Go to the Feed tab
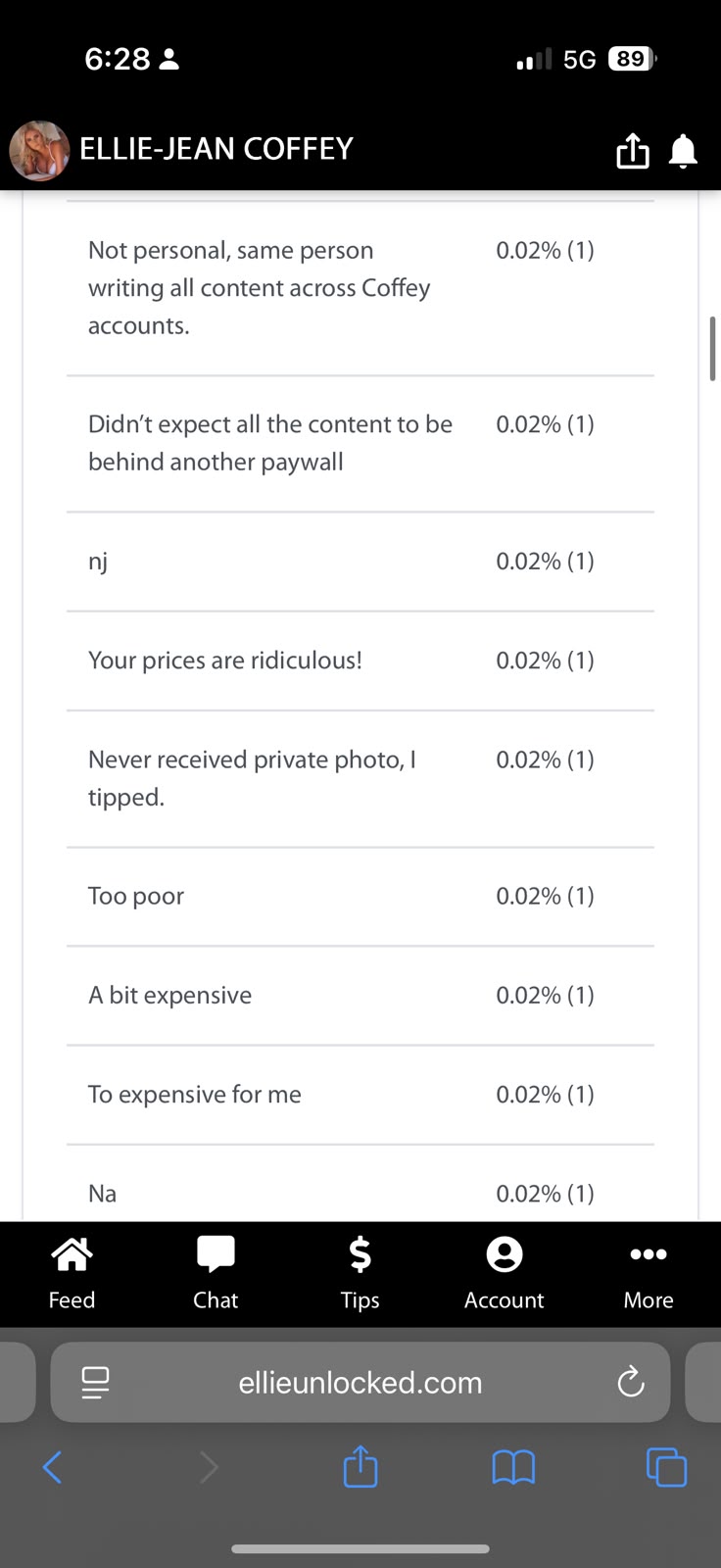 [72, 1273]
